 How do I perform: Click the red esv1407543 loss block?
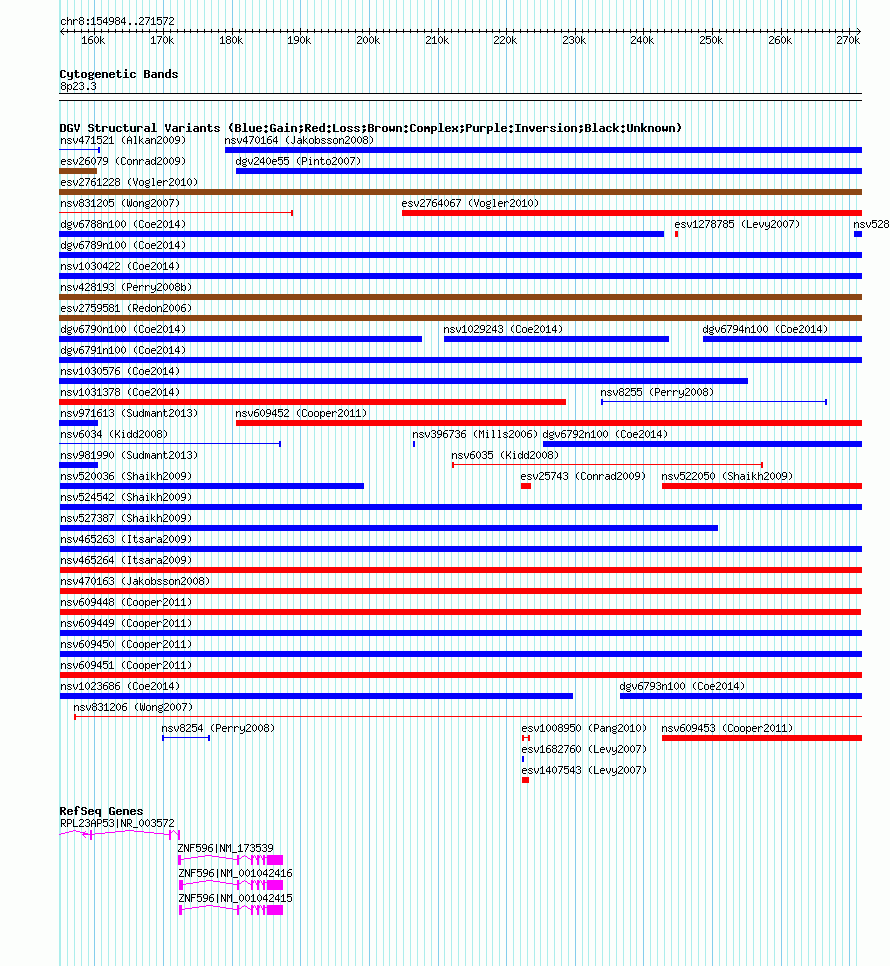(x=525, y=780)
